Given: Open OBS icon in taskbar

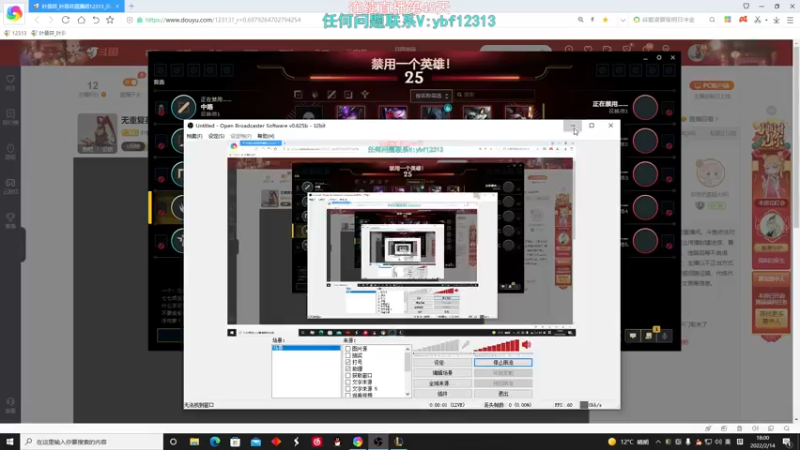Looking at the screenshot, I should tap(378, 442).
